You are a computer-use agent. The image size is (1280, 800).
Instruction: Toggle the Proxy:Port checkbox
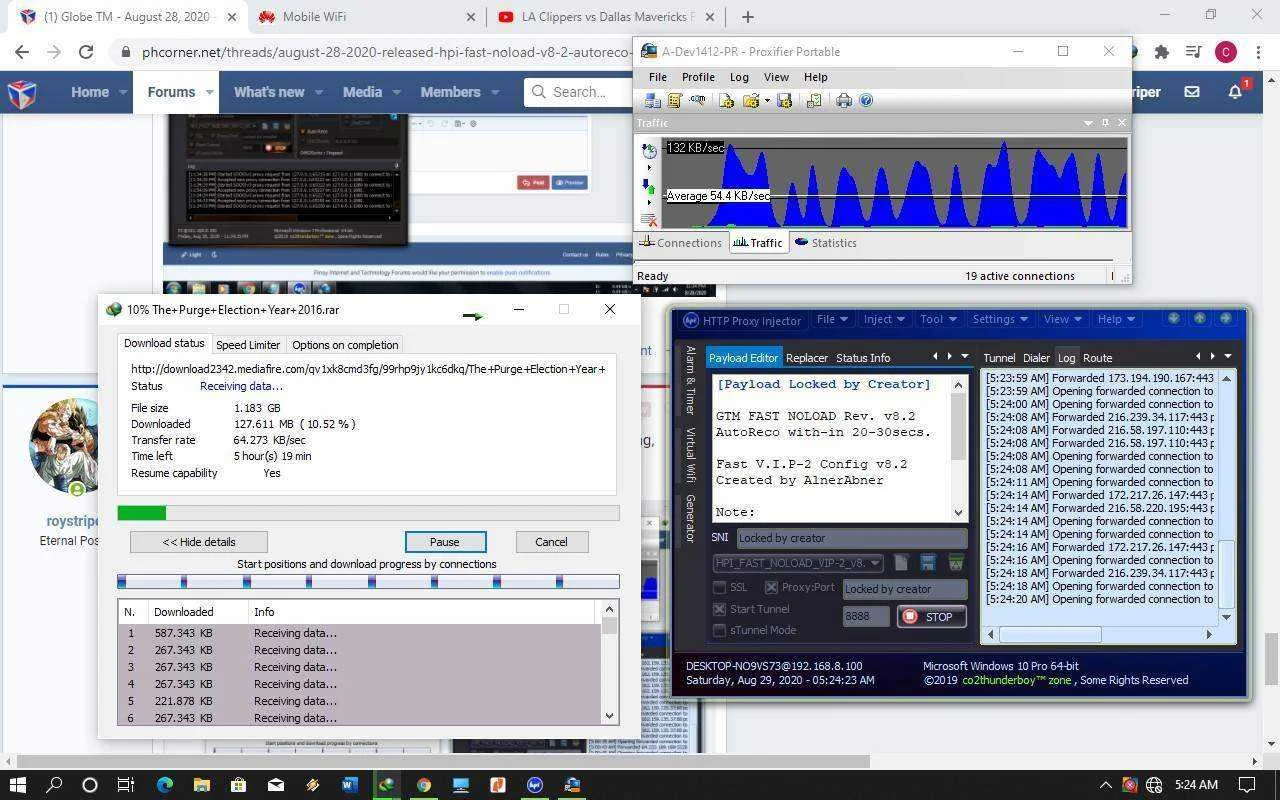(771, 587)
